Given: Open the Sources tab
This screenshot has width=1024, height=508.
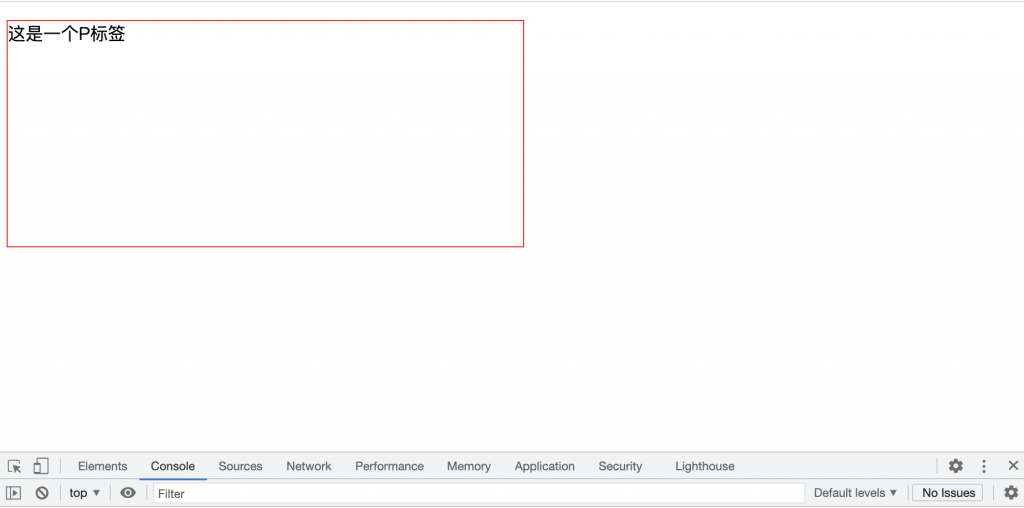Looking at the screenshot, I should 240,466.
